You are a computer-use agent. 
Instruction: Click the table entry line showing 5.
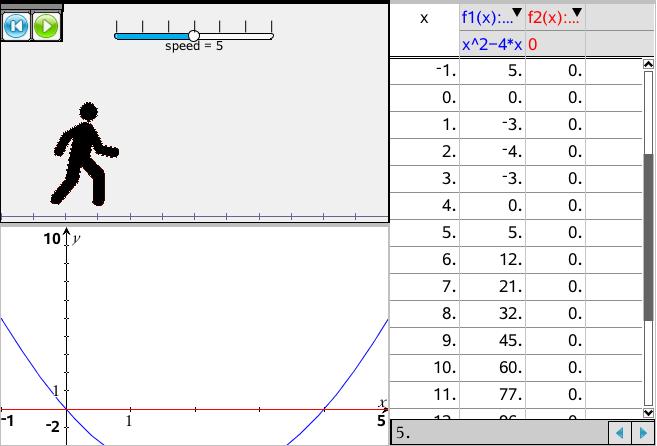(500, 434)
